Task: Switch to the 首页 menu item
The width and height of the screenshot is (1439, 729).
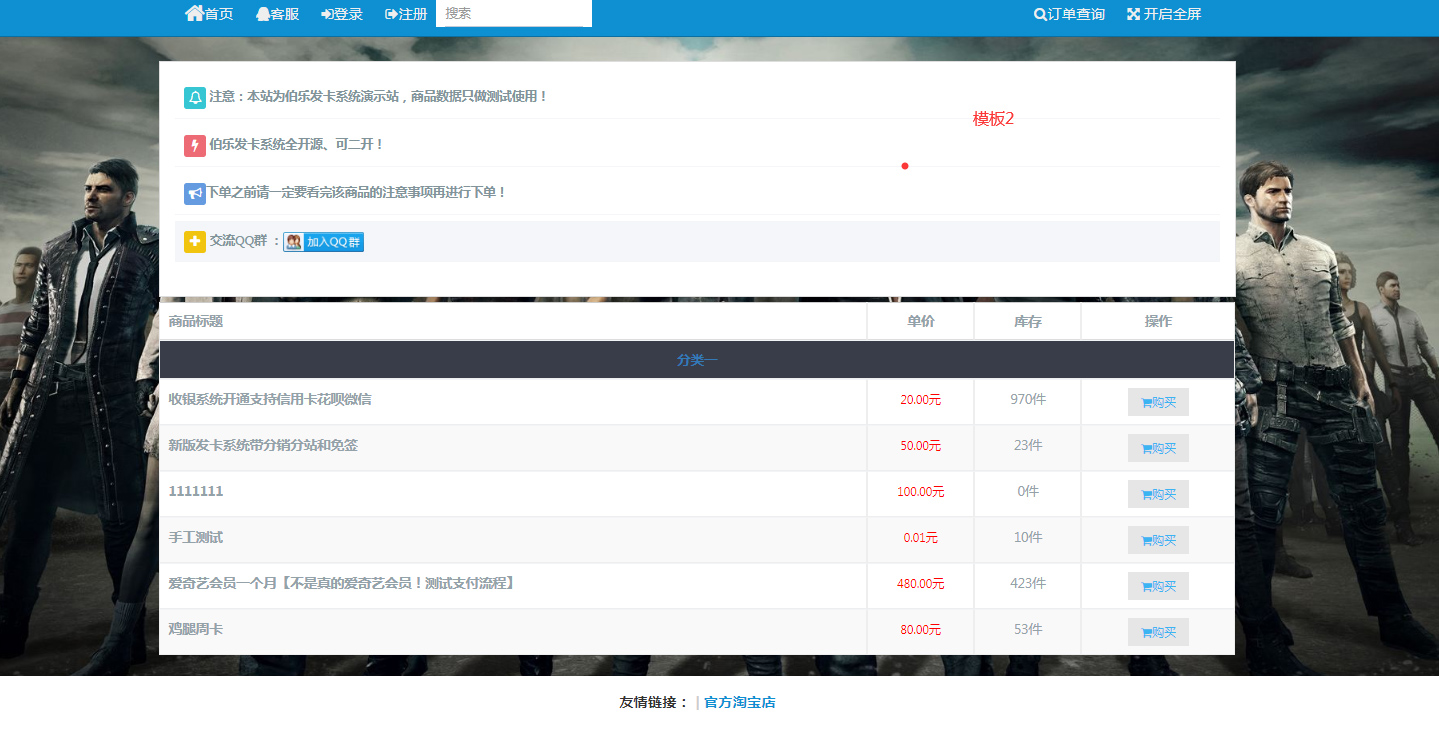Action: (x=209, y=13)
